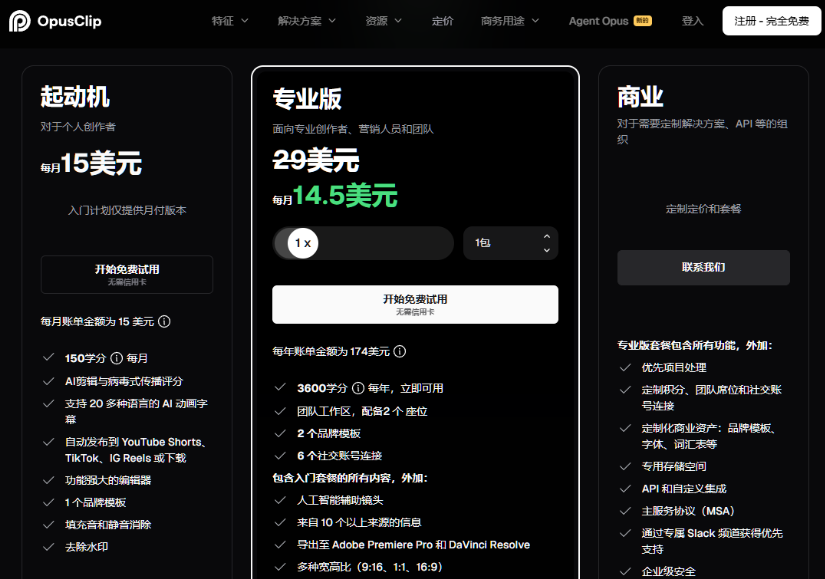Toggle the 1x billing switch
This screenshot has height=579, width=825.
[x=363, y=243]
